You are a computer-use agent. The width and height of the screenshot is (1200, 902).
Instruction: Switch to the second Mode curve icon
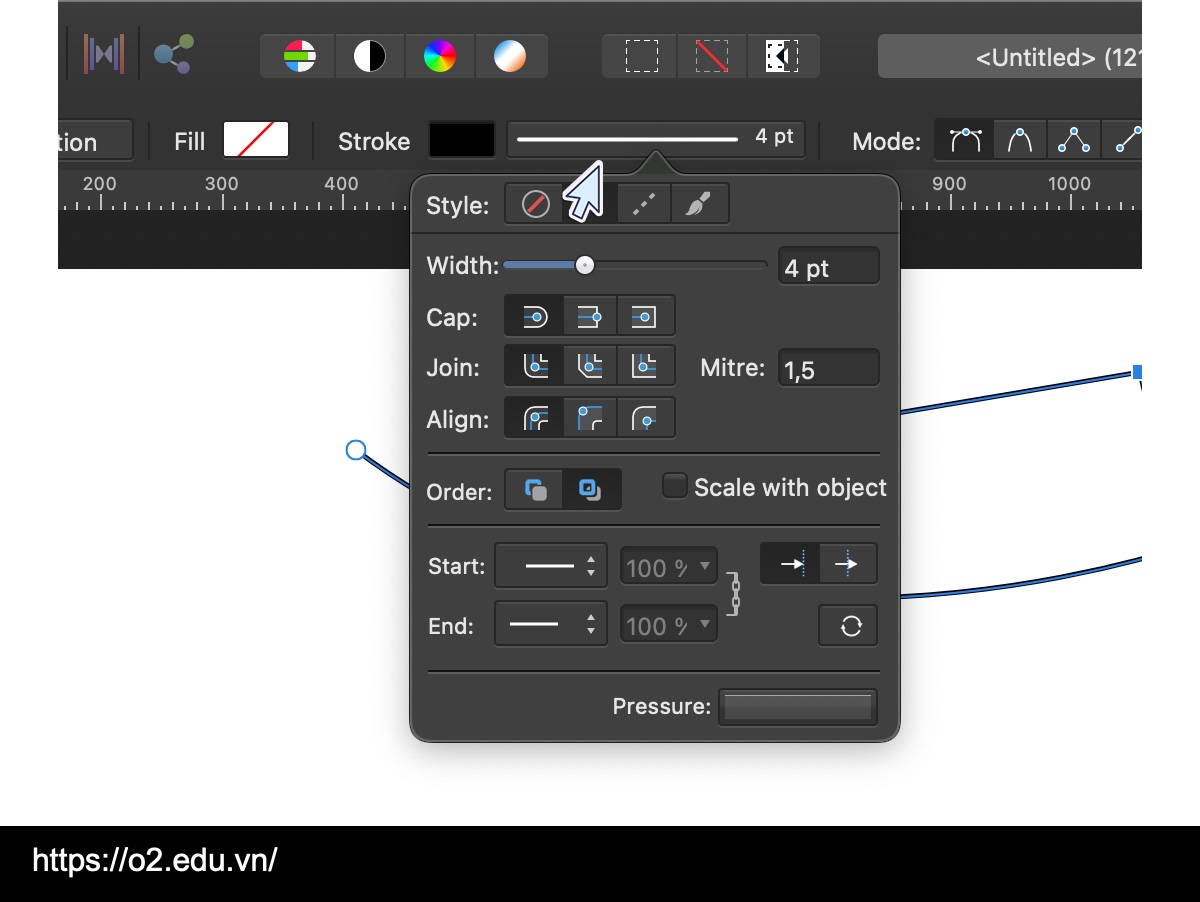[1020, 140]
